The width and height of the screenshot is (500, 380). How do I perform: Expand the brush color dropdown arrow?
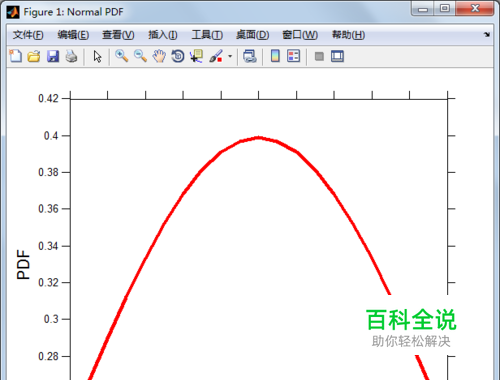pos(230,56)
